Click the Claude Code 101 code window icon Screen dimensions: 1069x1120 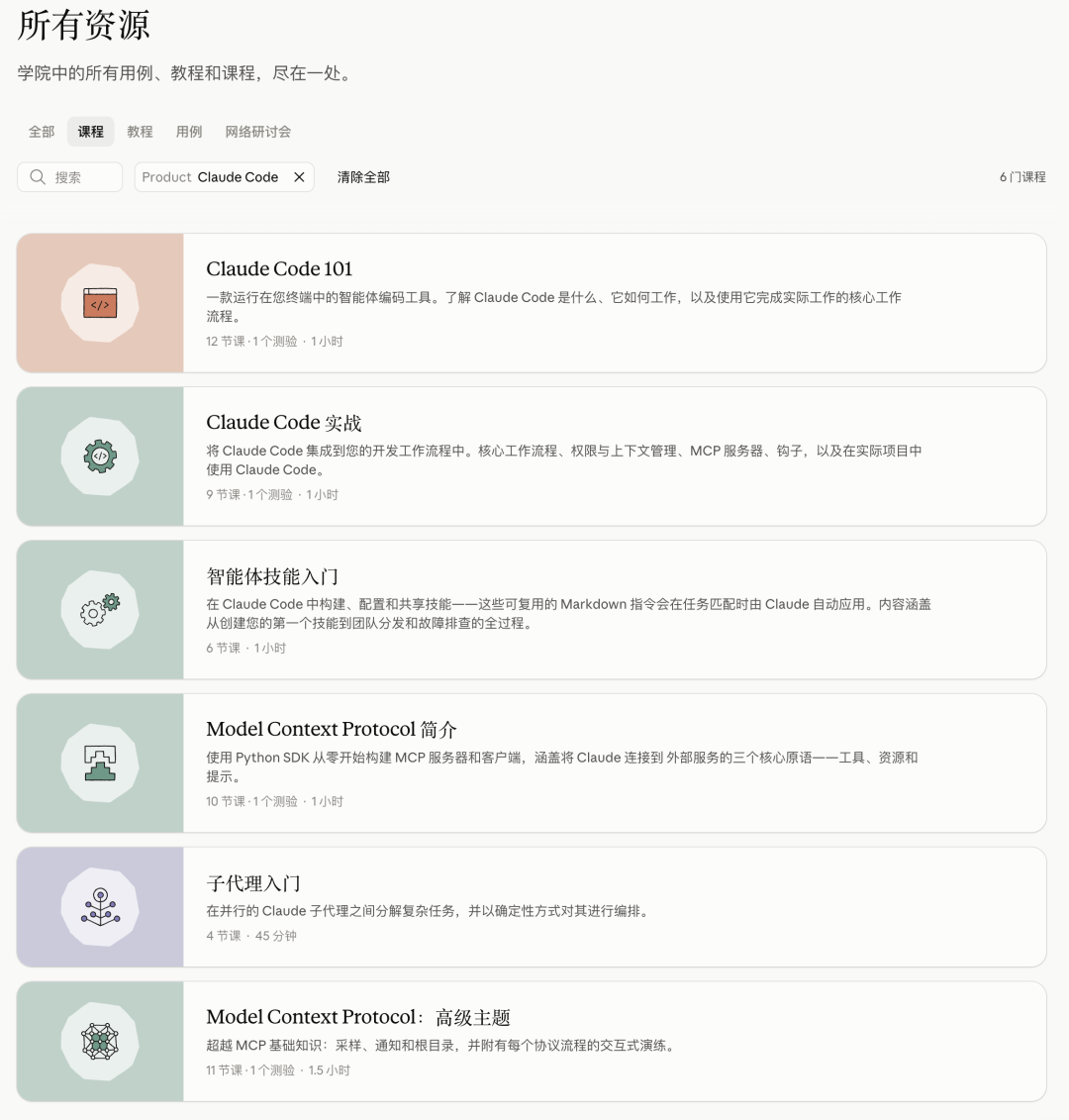[x=100, y=303]
